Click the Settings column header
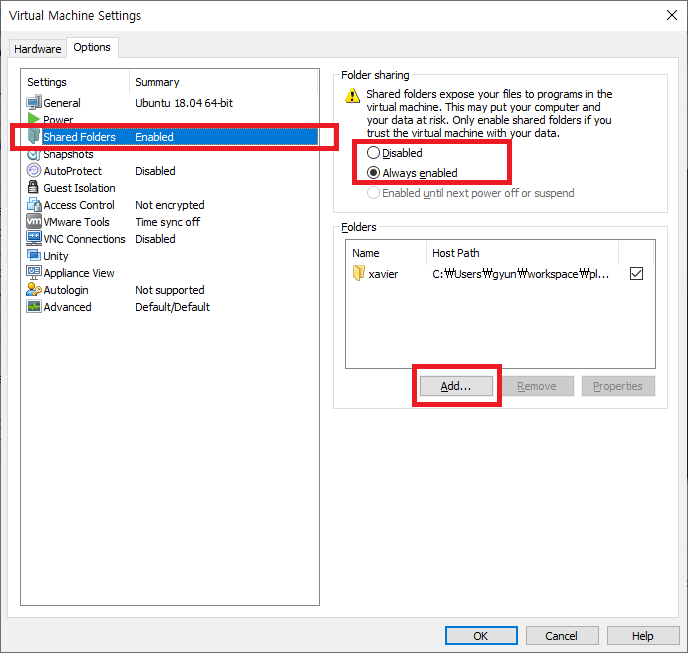Viewport: 688px width, 653px height. 75,82
